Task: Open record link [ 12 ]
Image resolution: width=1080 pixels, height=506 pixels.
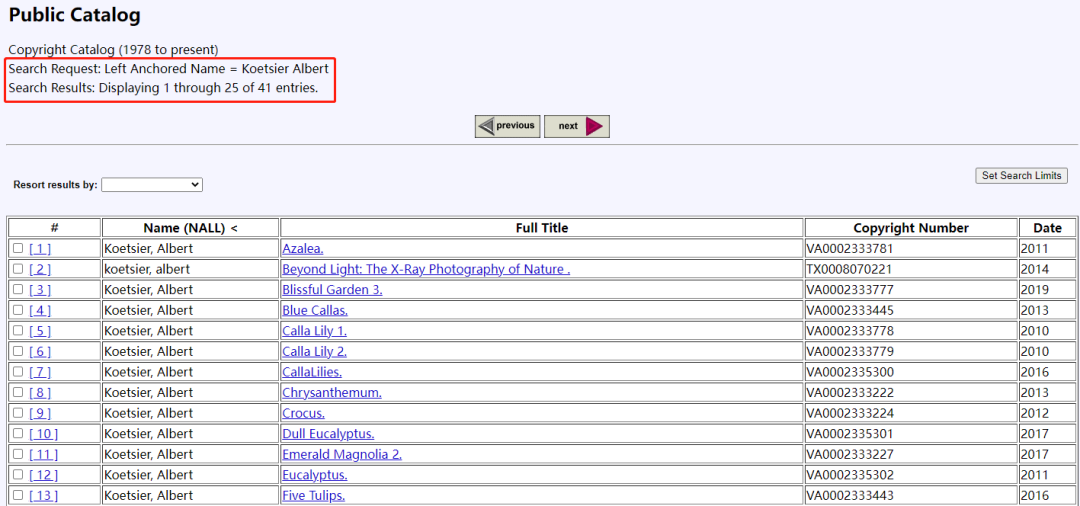Action: [43, 475]
